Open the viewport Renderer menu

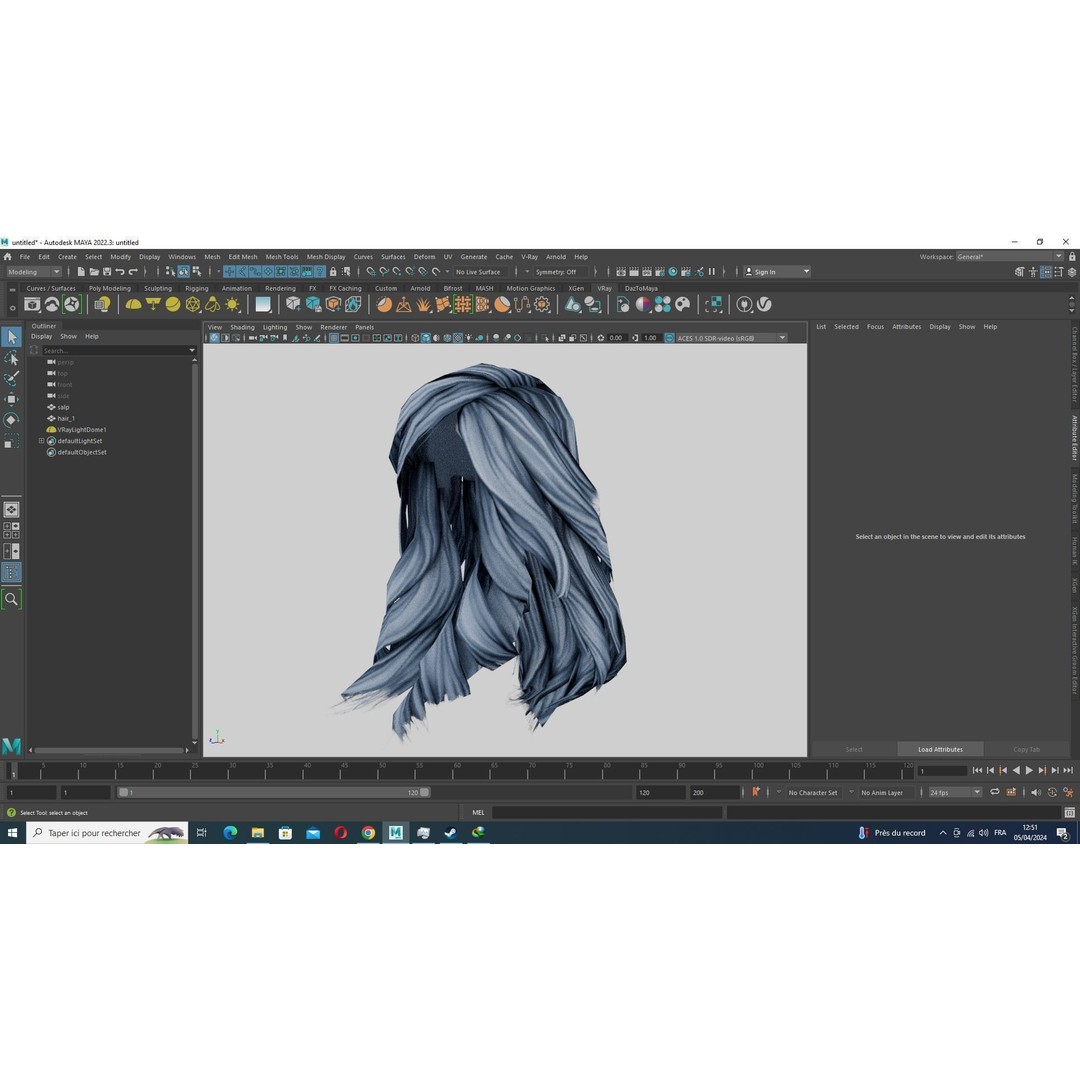[333, 327]
